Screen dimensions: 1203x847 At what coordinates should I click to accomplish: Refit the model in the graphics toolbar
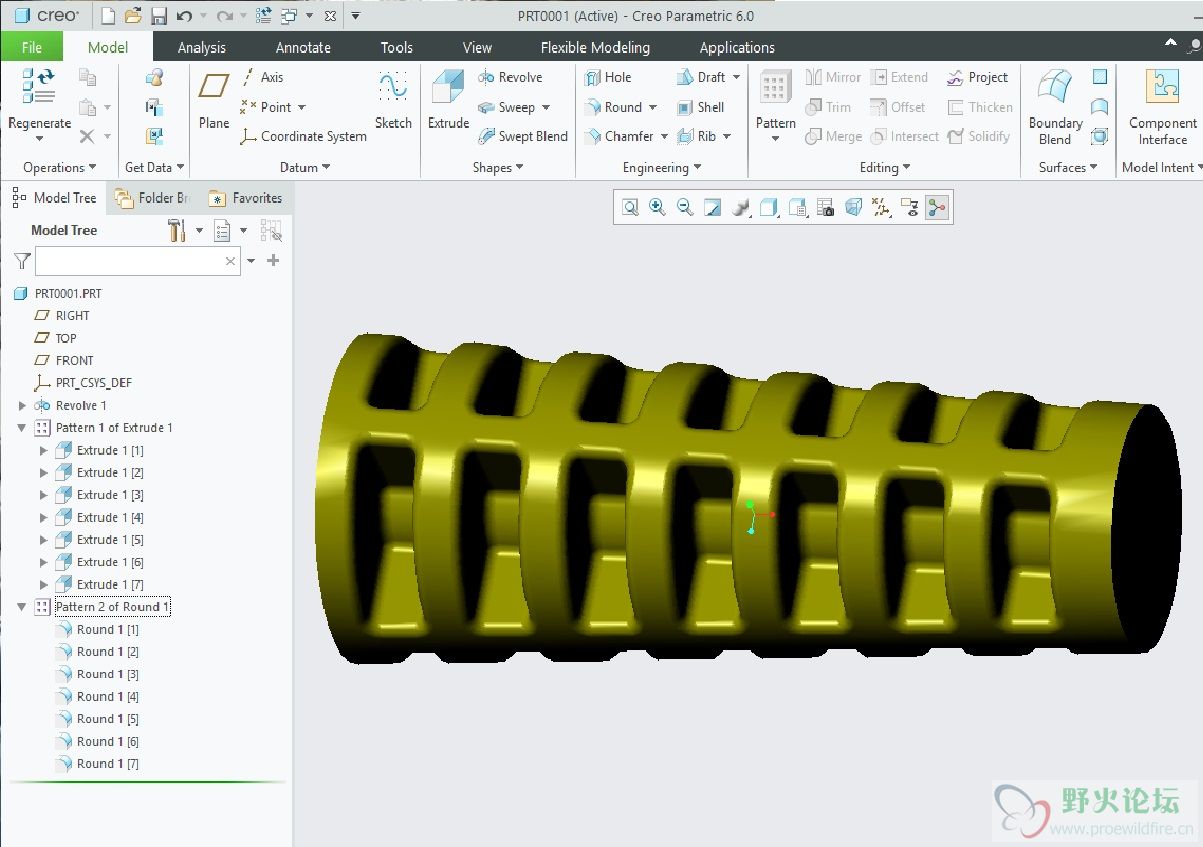(630, 207)
